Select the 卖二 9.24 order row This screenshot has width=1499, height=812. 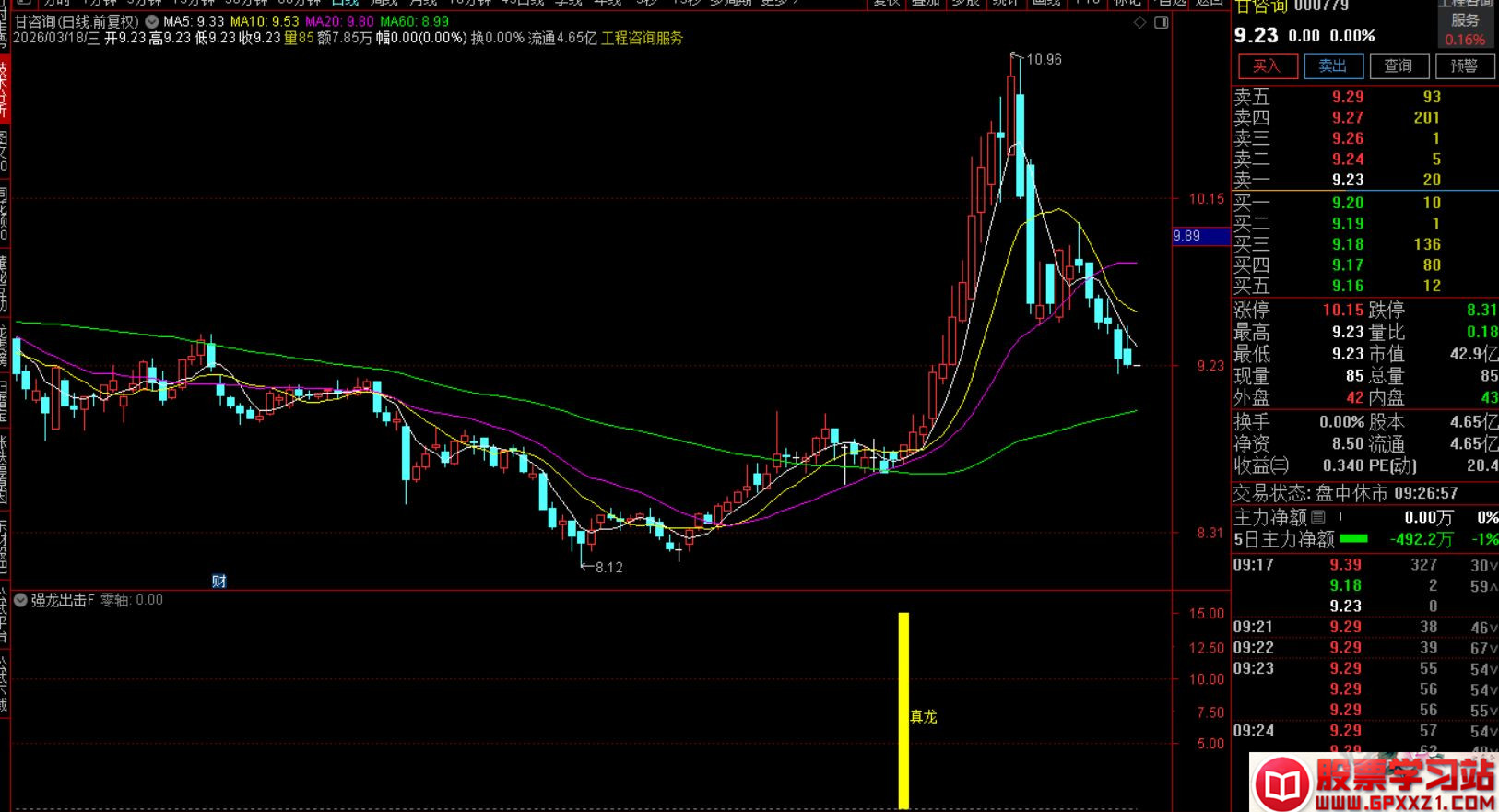(x=1364, y=159)
